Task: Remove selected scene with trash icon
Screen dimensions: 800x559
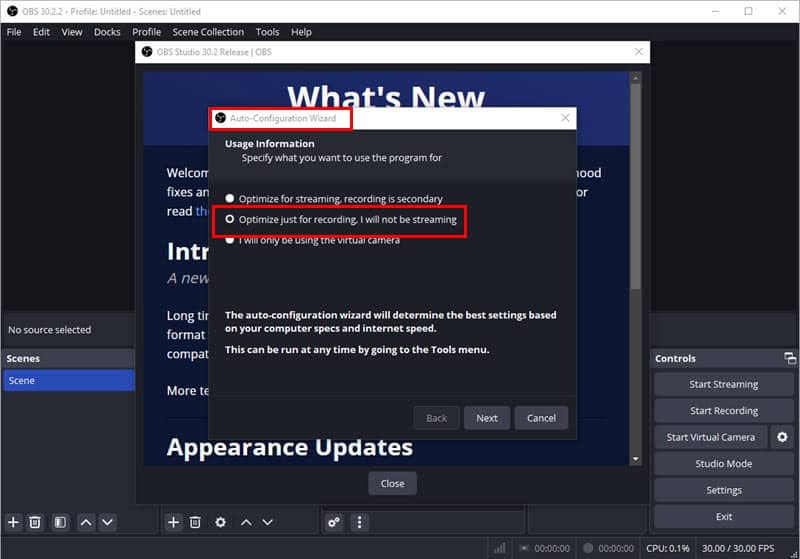Action: click(35, 522)
